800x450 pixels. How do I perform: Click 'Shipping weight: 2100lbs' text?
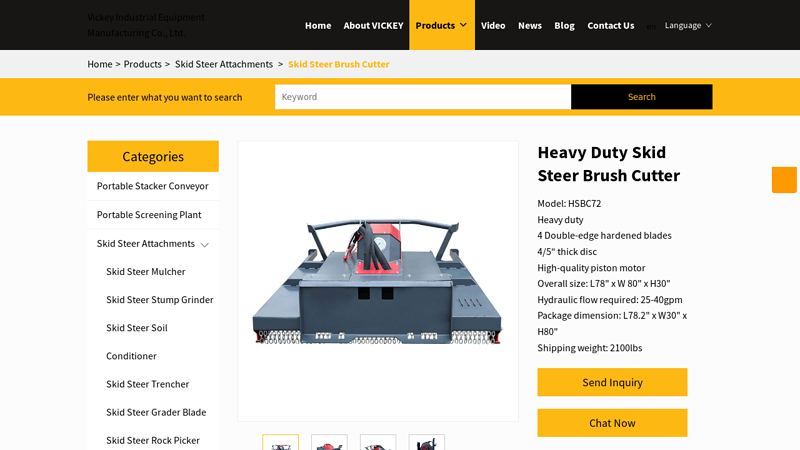pos(590,347)
